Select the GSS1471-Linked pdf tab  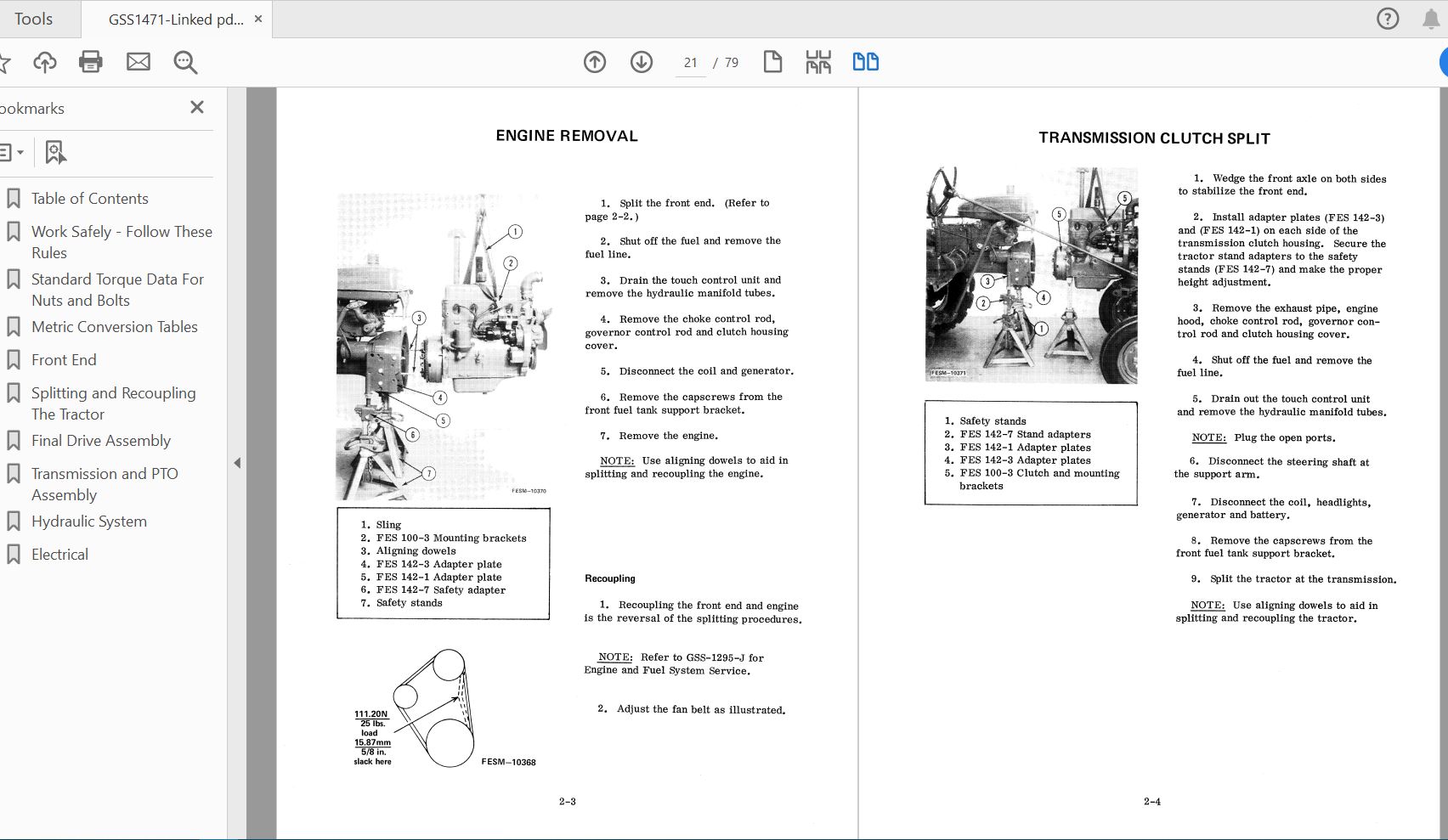176,20
